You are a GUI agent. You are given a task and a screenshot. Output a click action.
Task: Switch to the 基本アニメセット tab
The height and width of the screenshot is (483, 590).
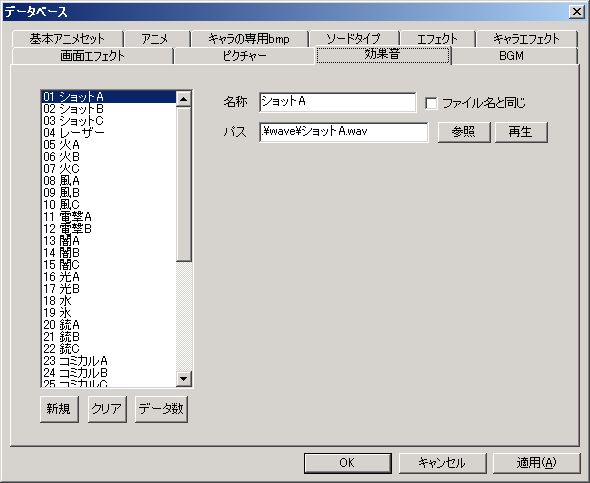pyautogui.click(x=67, y=39)
